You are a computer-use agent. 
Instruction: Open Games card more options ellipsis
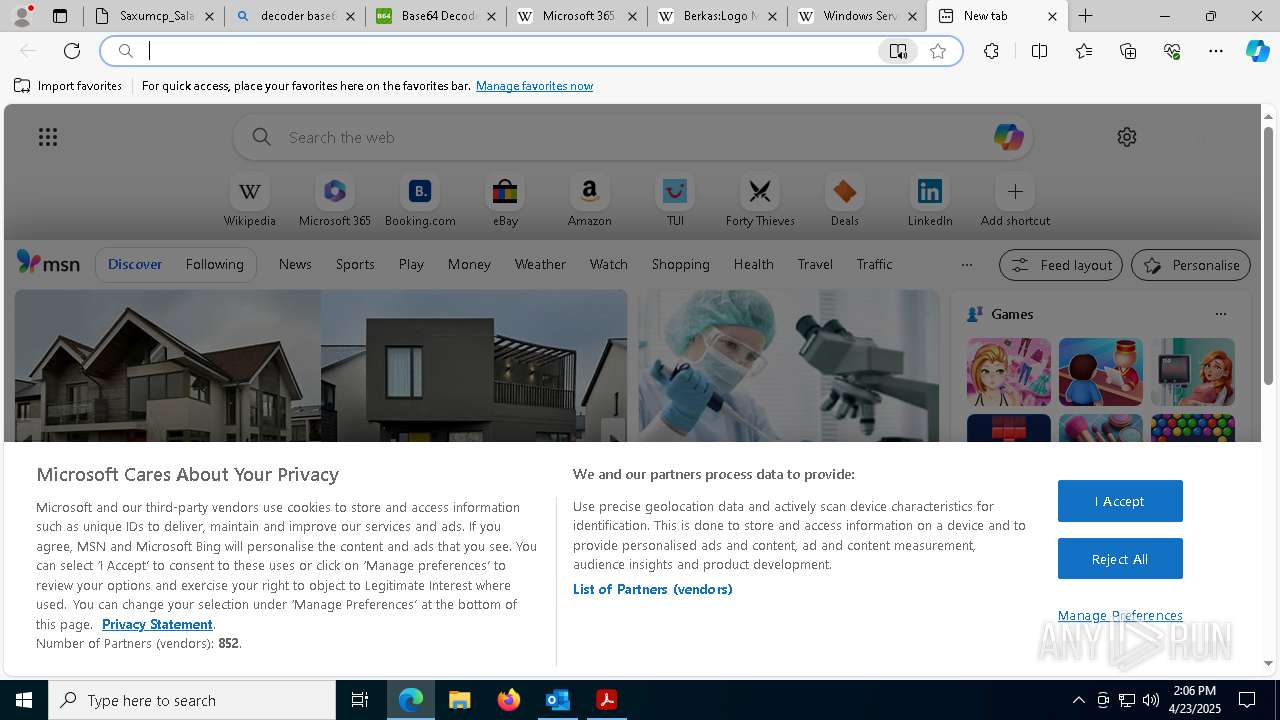1220,314
